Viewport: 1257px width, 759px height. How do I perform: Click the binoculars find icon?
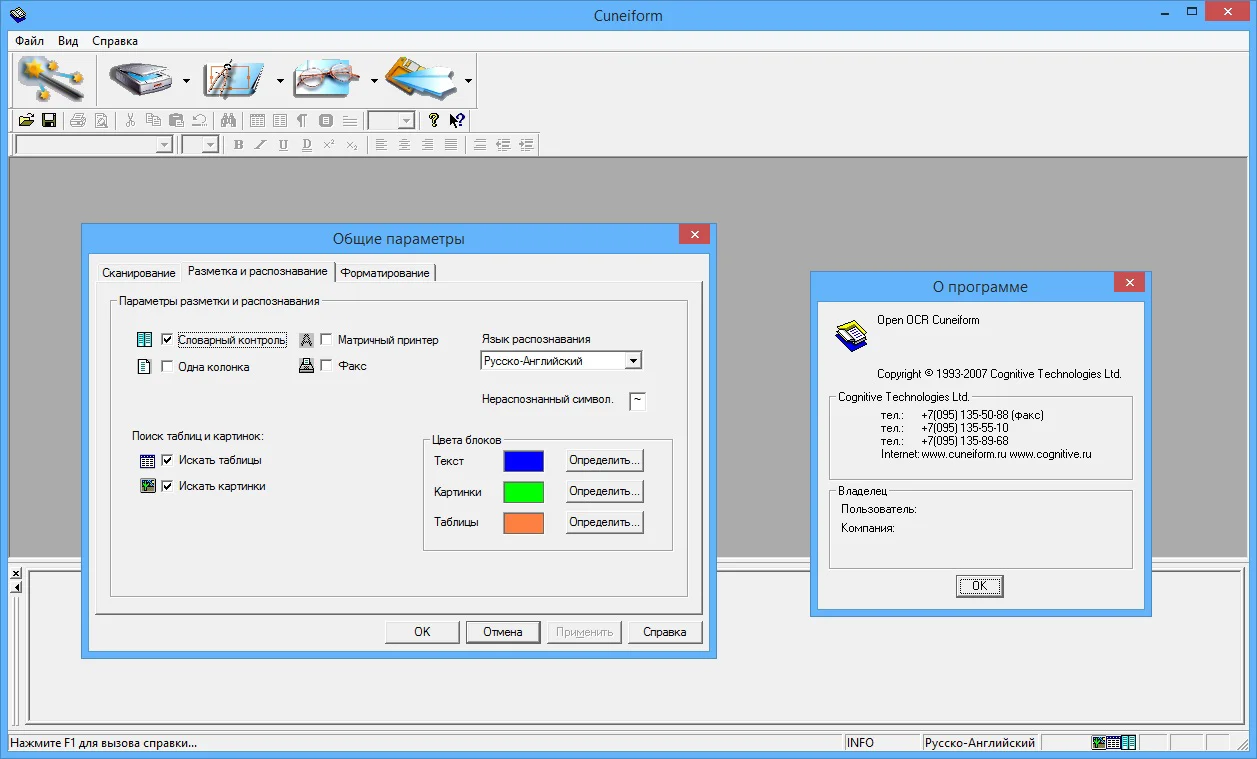click(228, 120)
